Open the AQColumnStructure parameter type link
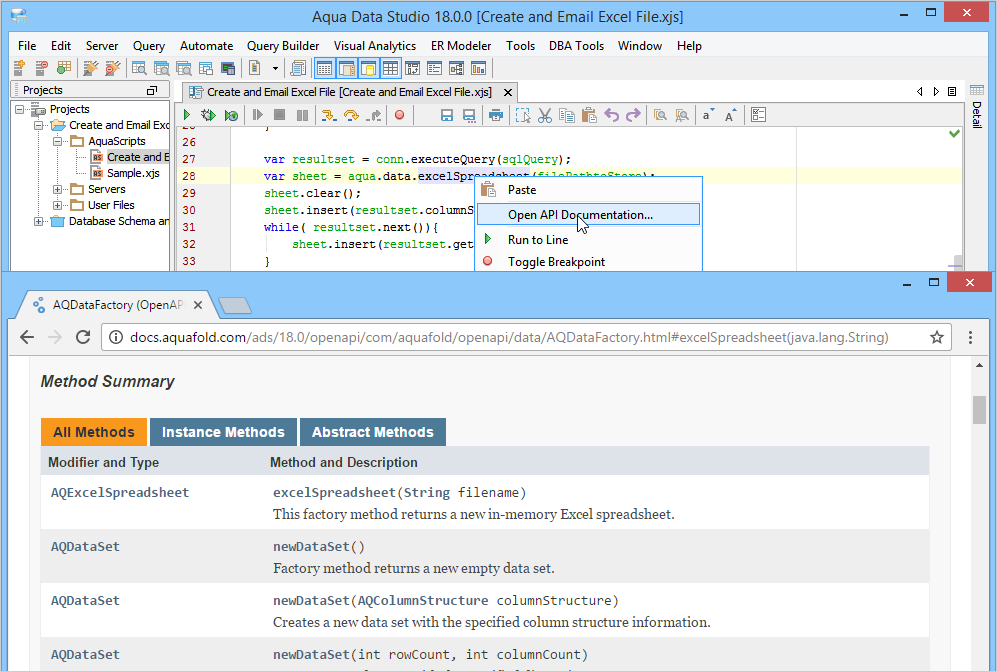This screenshot has height=672, width=997. pos(423,601)
